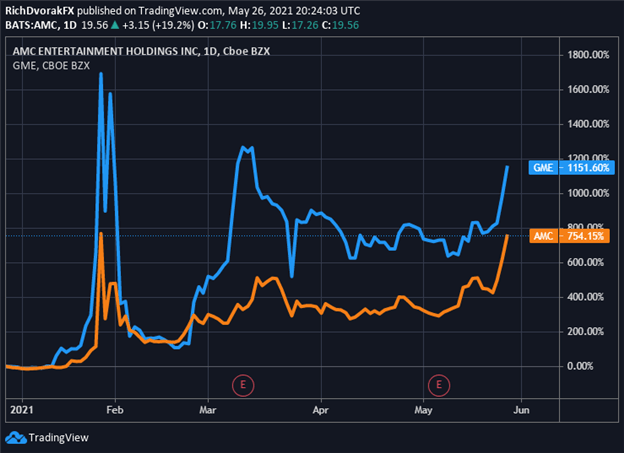Viewport: 624px width, 453px height.
Task: Click the Feb time axis label
Action: [x=115, y=410]
